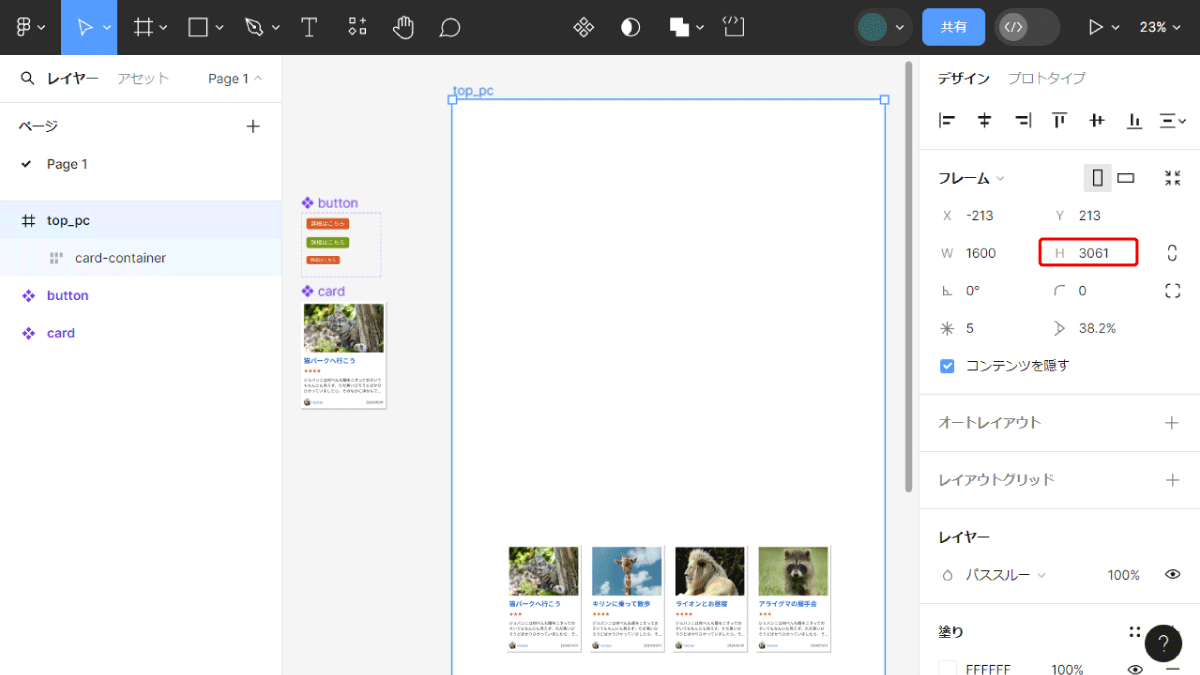Switch to the プロトタイプ tab

1046,78
